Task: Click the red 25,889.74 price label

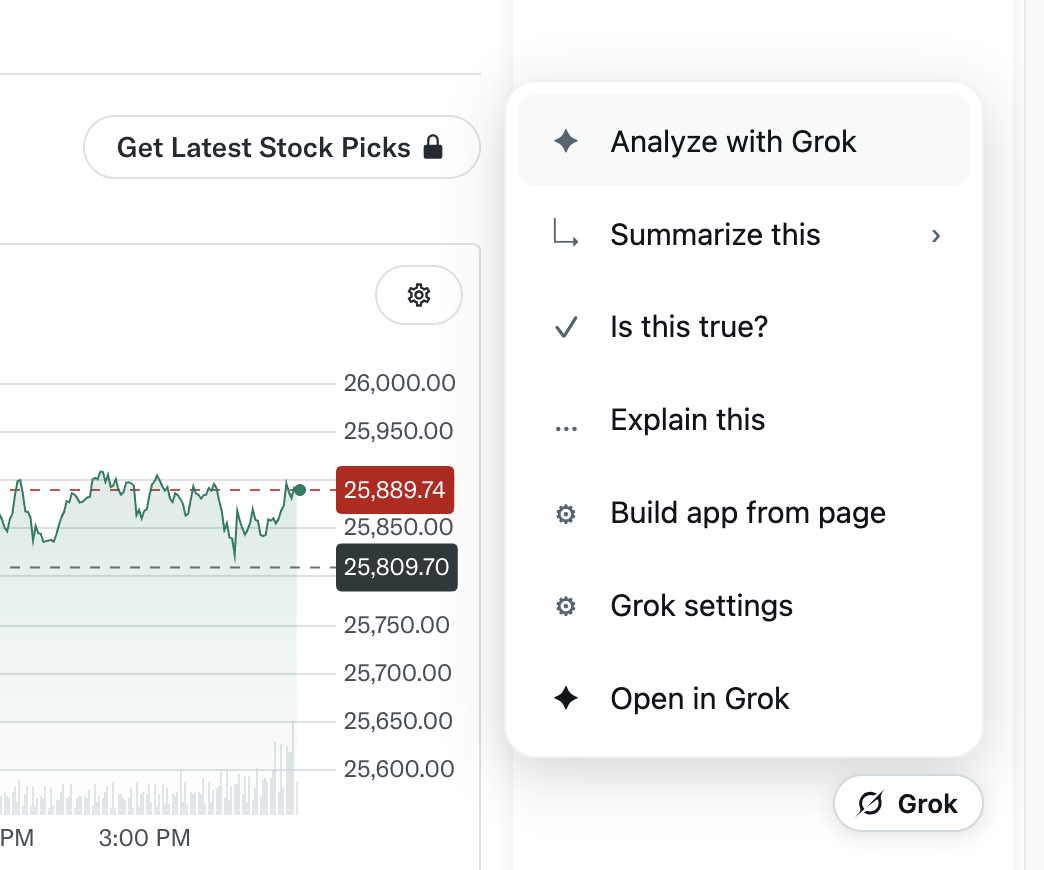Action: (x=395, y=490)
